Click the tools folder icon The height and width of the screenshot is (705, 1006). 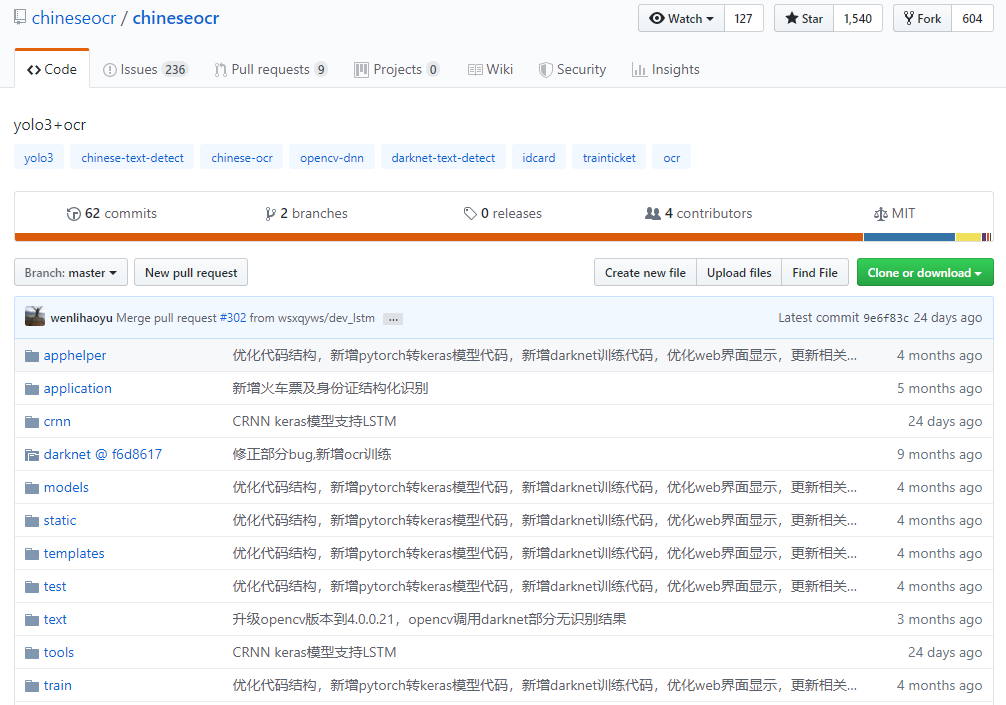31,653
